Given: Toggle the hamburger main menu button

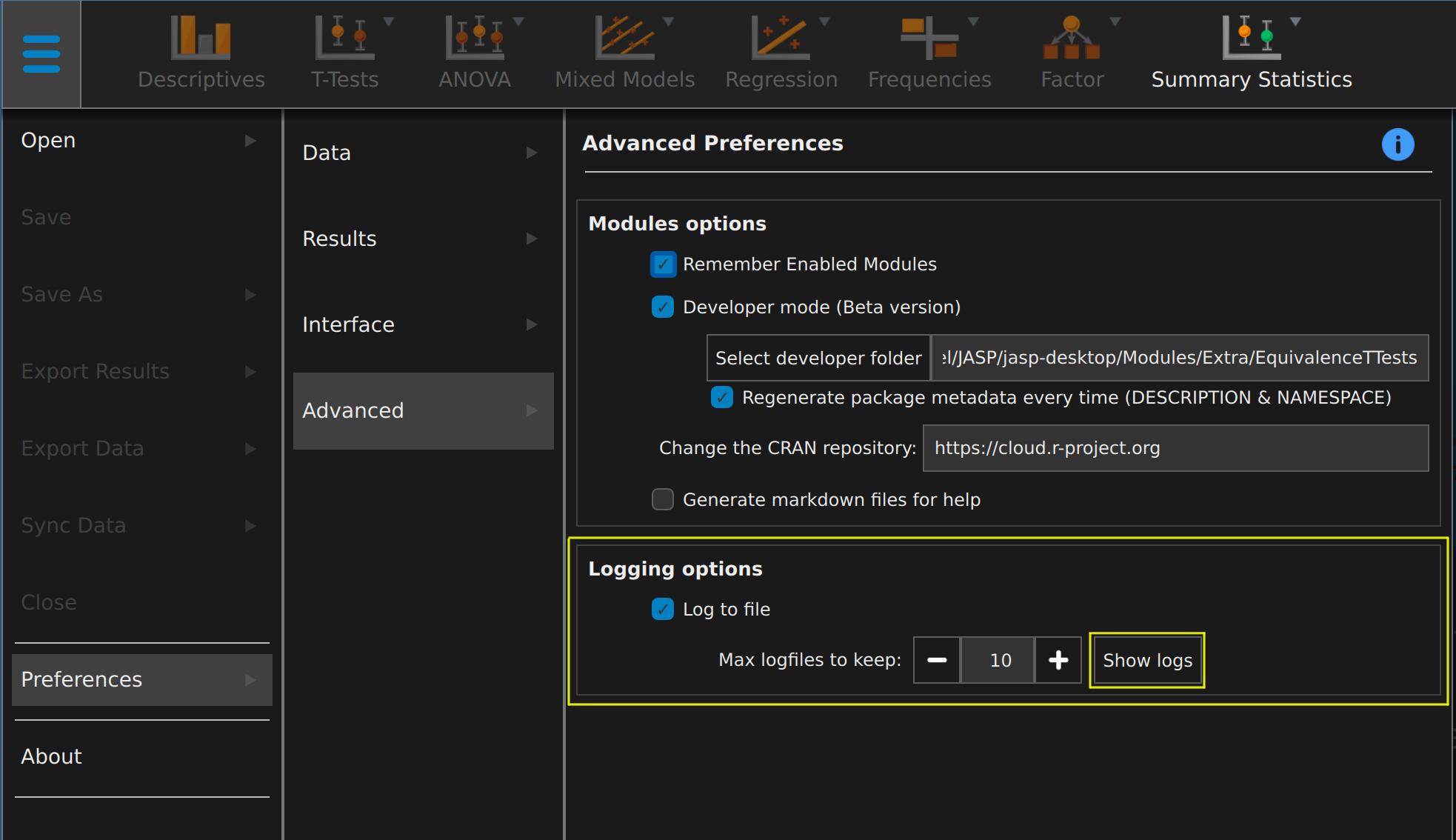Looking at the screenshot, I should 41,54.
